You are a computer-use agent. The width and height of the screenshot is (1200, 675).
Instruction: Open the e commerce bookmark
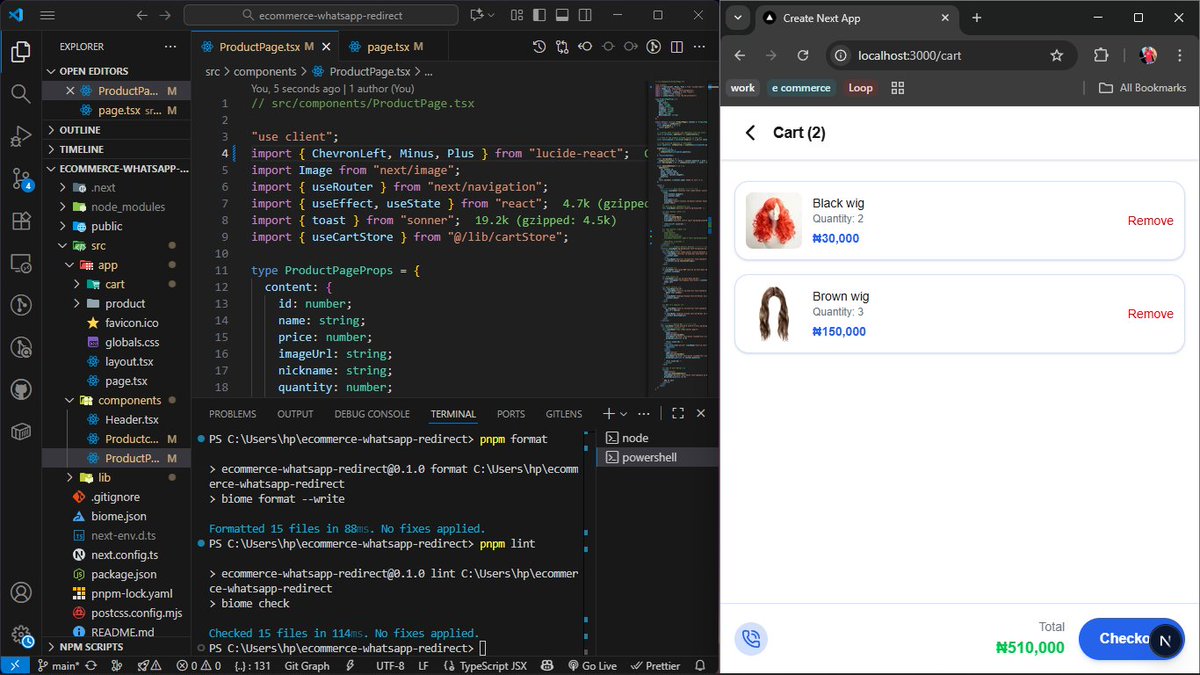click(799, 88)
